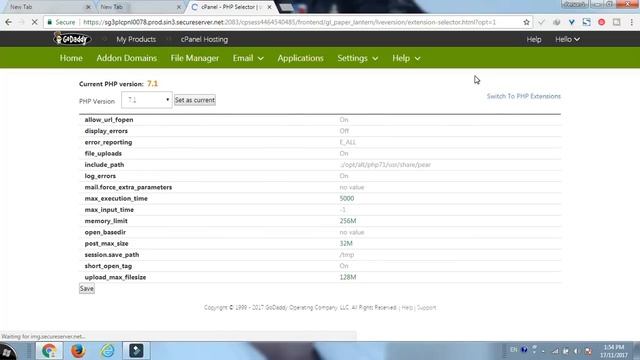Open File Manager
The width and height of the screenshot is (640, 360).
click(x=195, y=58)
